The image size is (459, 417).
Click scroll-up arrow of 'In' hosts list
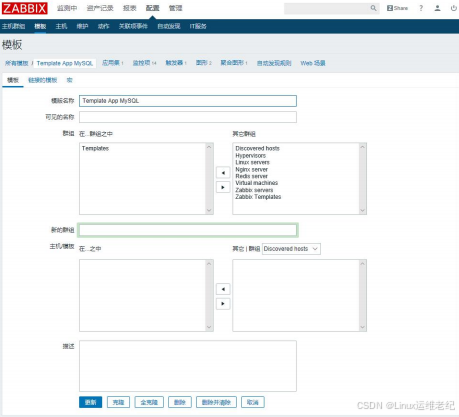(x=209, y=264)
